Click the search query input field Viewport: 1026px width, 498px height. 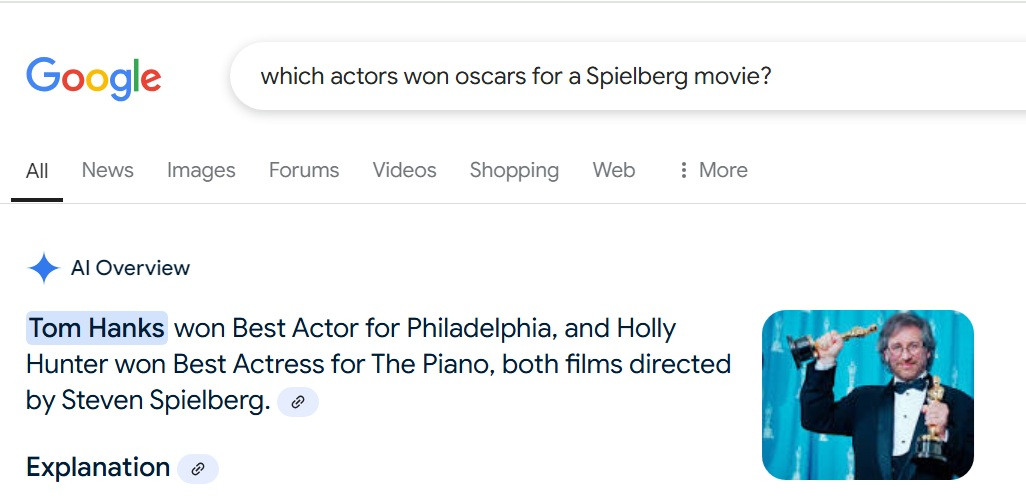628,76
